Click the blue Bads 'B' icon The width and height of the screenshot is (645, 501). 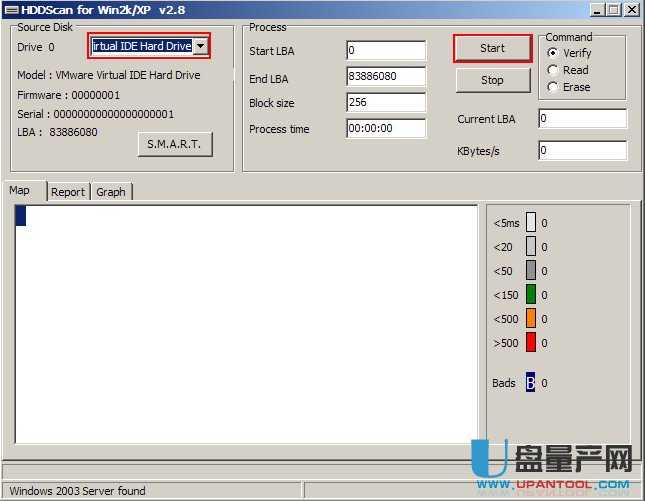[x=531, y=382]
